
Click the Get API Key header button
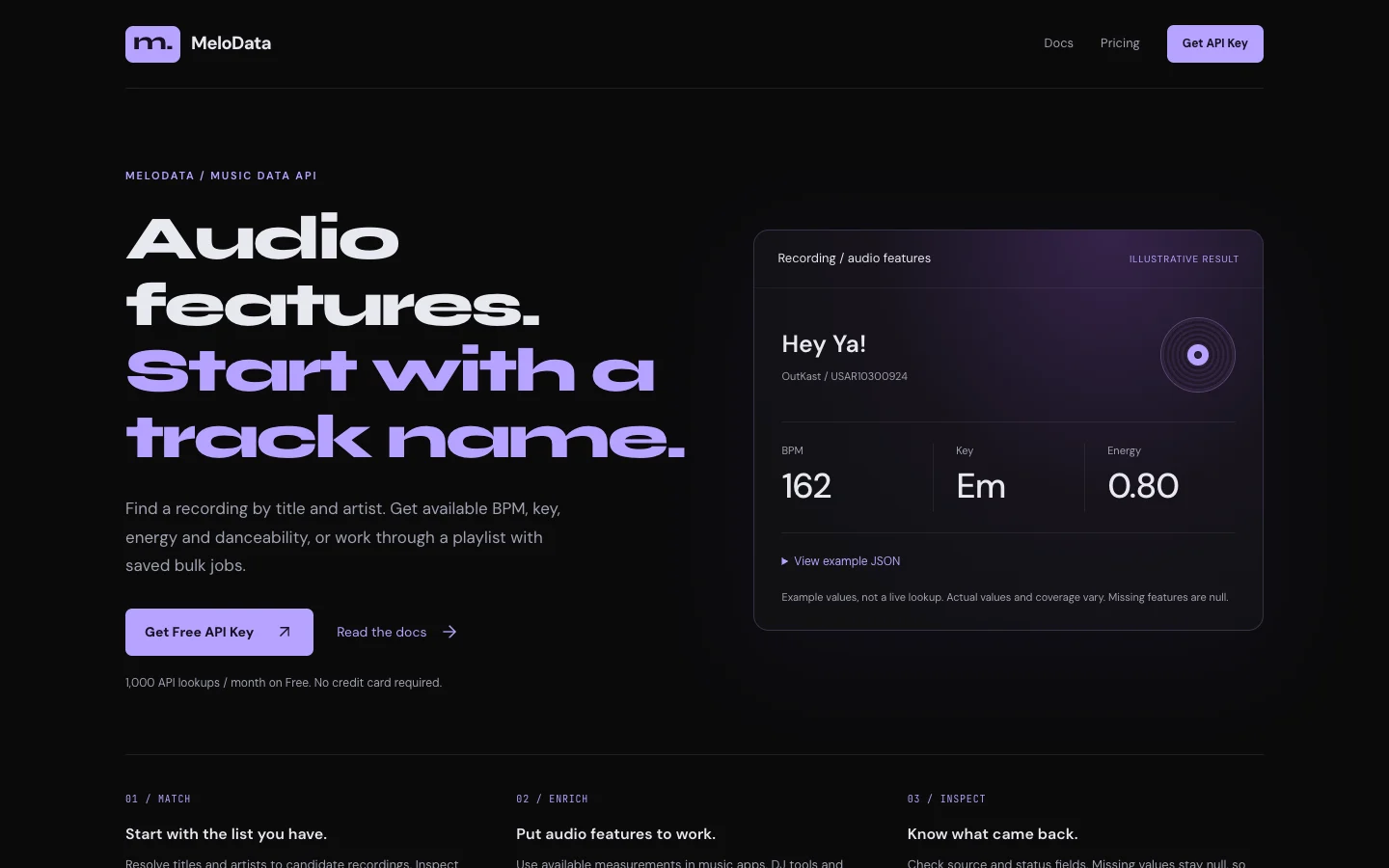pos(1215,43)
